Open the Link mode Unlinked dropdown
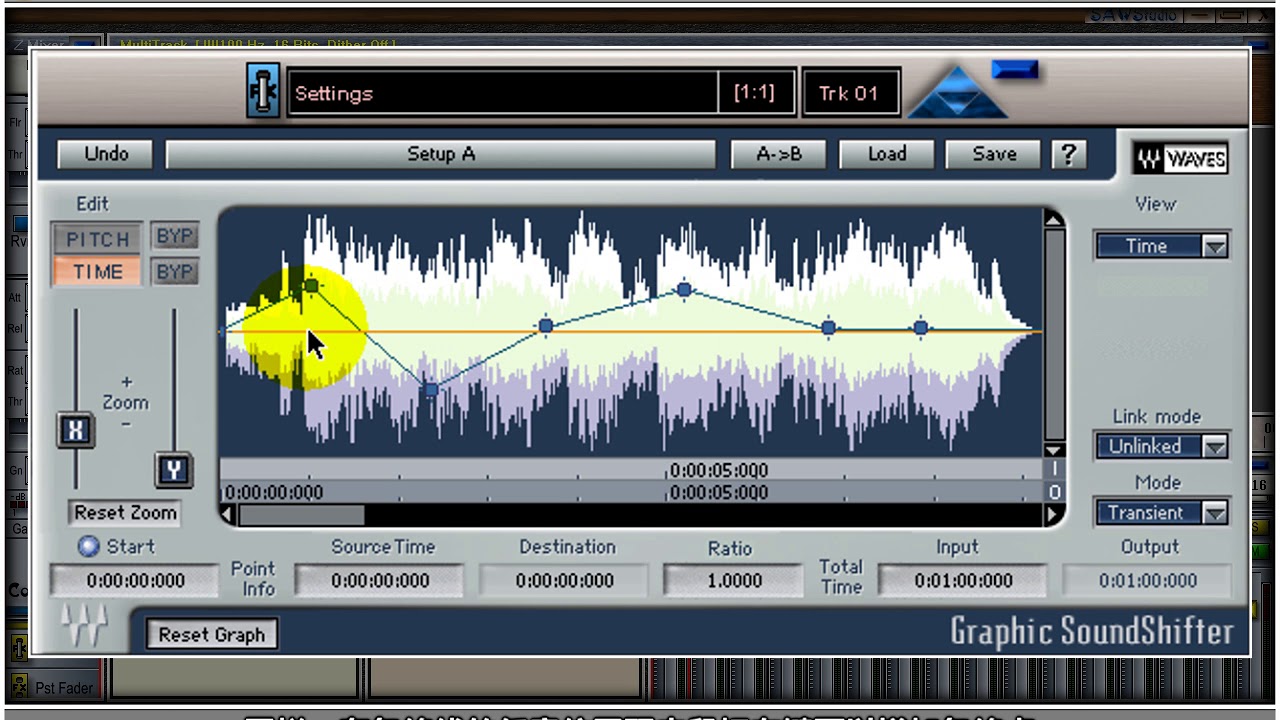 pyautogui.click(x=1162, y=446)
